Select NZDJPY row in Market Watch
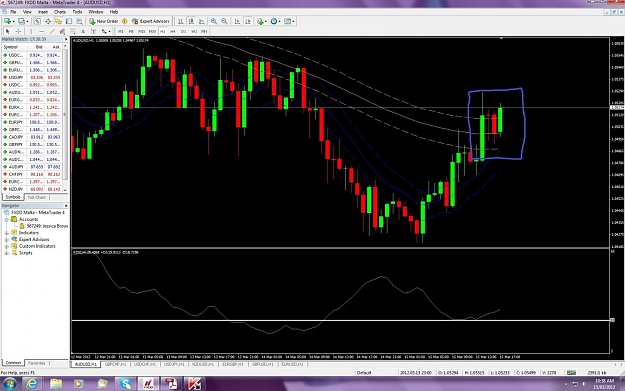The width and height of the screenshot is (625, 391). [x=32, y=189]
